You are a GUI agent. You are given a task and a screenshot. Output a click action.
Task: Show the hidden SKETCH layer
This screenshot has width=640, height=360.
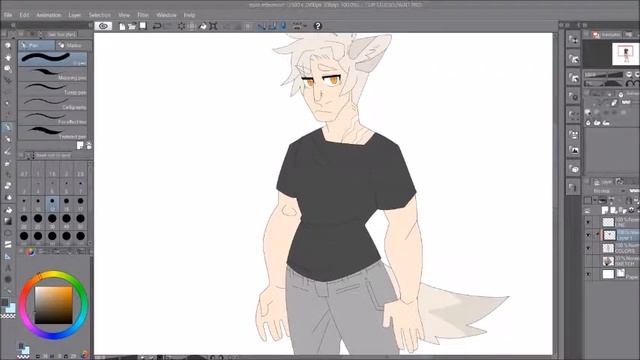click(x=588, y=261)
